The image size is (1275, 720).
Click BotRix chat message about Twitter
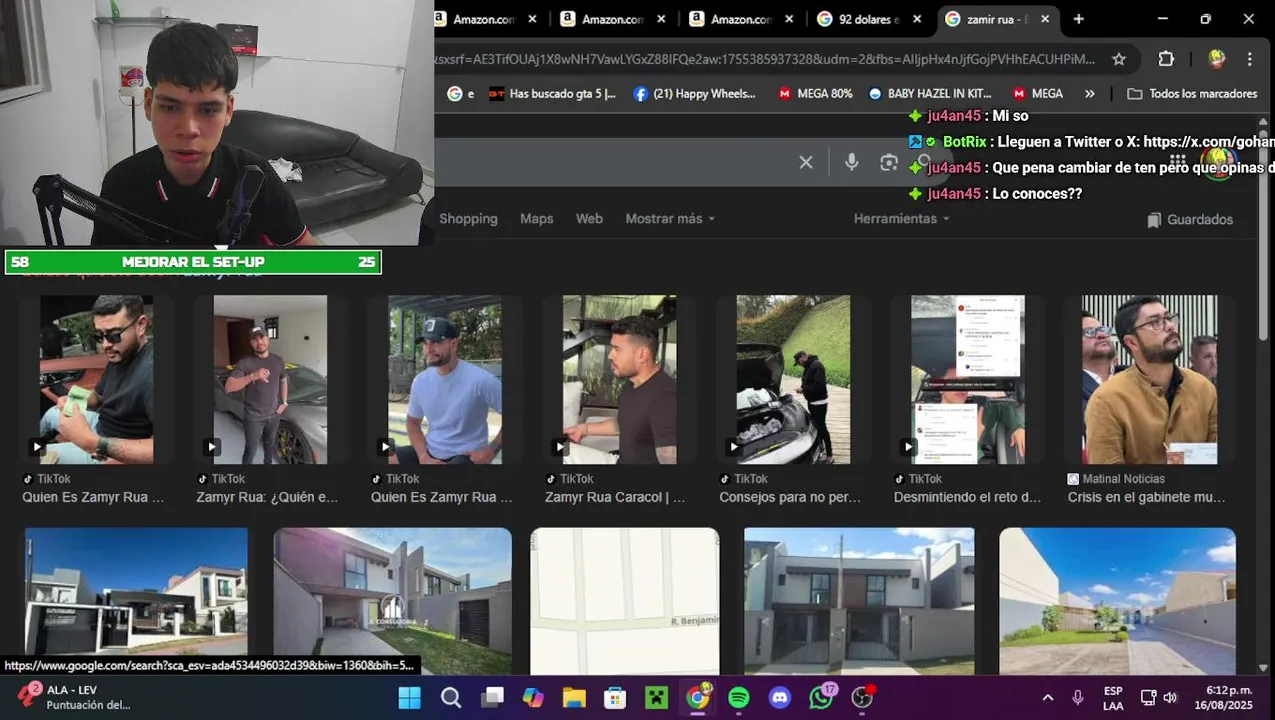(1091, 142)
